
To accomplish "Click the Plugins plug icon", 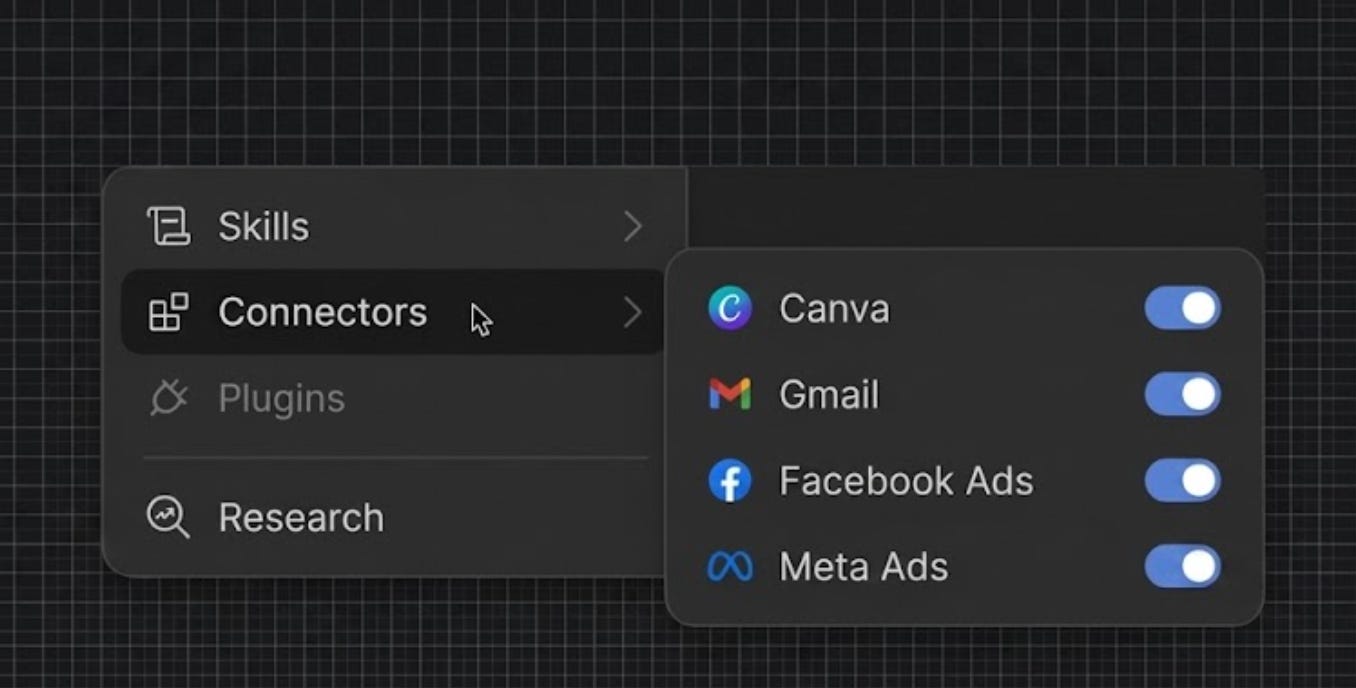I will point(168,398).
